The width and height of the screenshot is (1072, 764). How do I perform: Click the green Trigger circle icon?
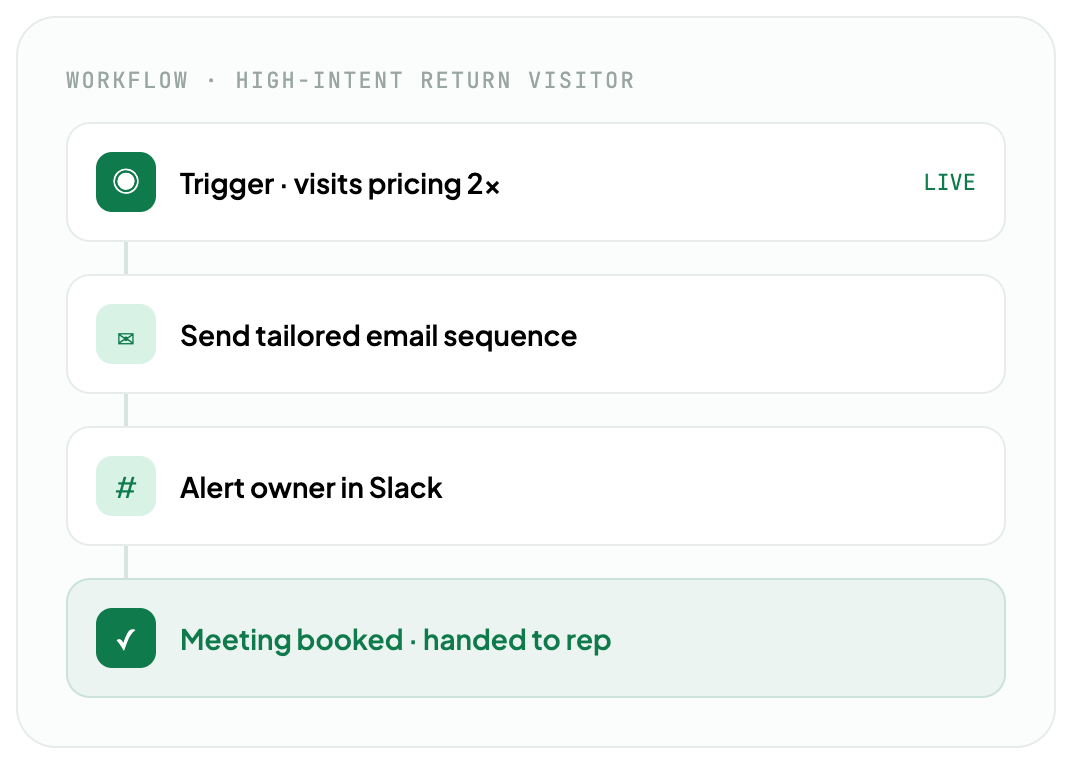(x=126, y=182)
